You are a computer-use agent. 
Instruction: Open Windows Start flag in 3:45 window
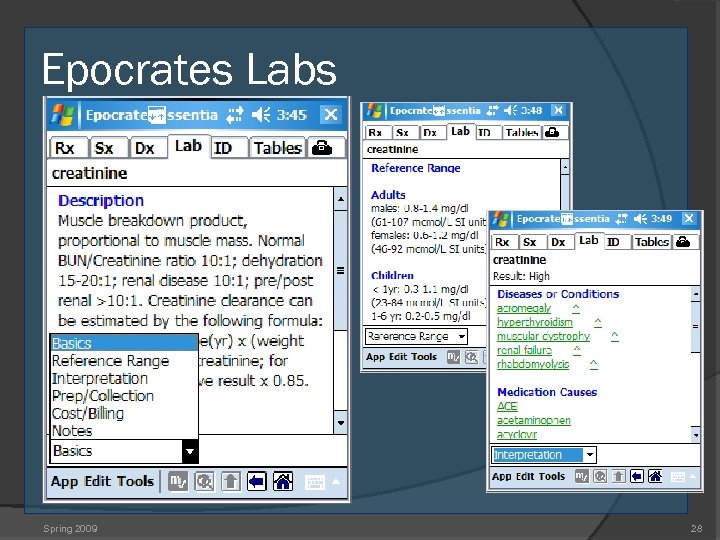coord(62,114)
